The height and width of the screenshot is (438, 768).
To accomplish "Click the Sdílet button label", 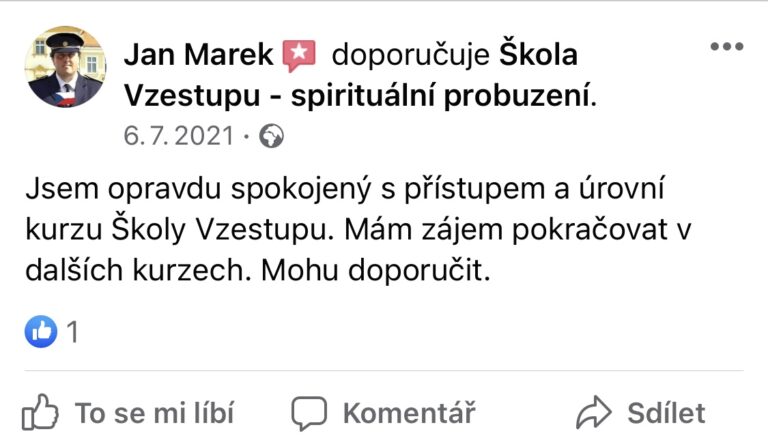I will coord(667,413).
